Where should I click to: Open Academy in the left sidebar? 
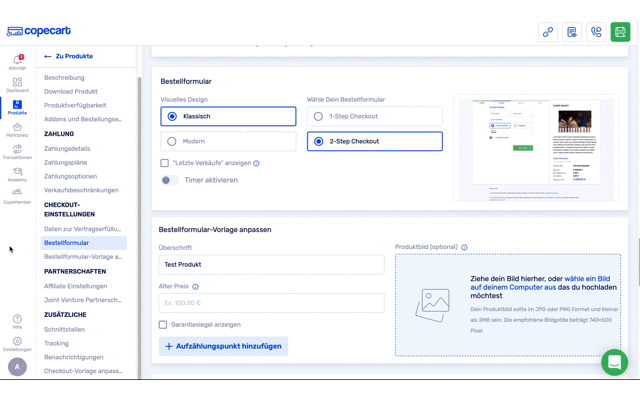[x=17, y=175]
